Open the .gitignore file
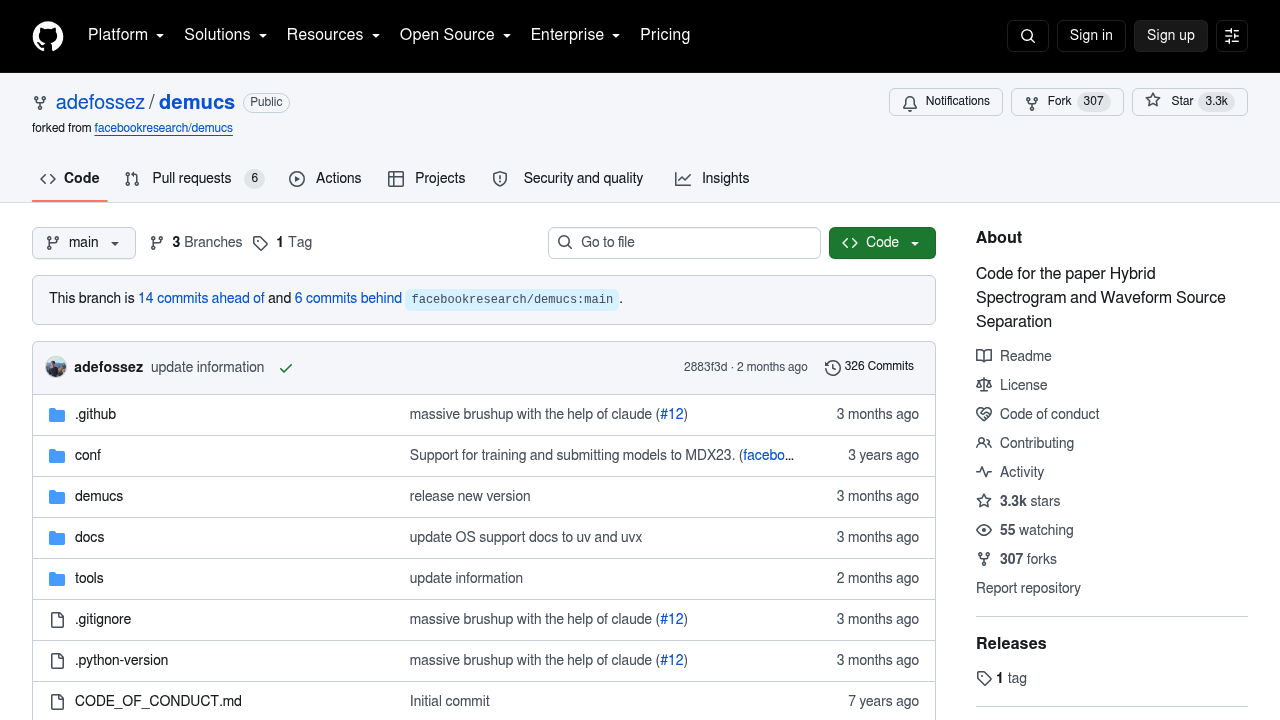1280x720 pixels. coord(103,619)
